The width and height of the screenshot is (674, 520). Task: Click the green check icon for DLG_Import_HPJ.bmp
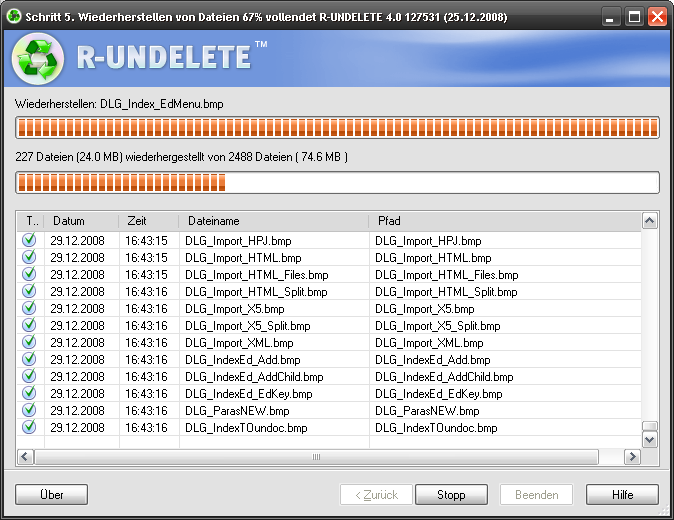coord(29,240)
